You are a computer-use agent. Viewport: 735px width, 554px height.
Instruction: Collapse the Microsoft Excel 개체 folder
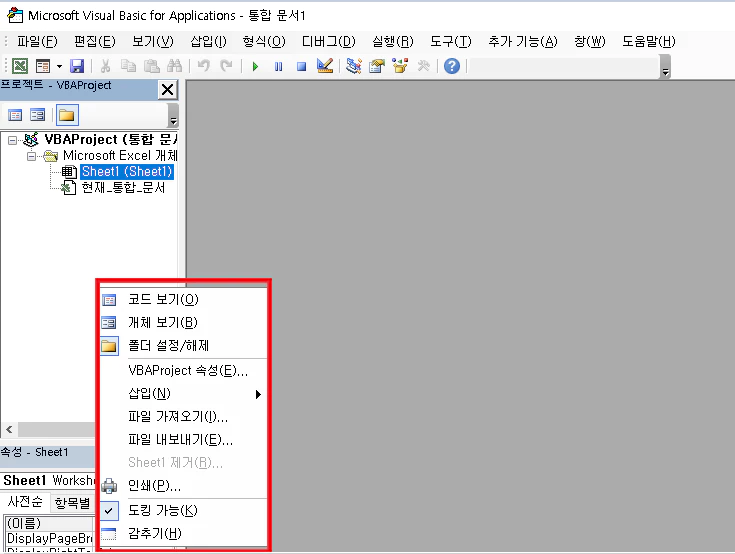(31, 156)
